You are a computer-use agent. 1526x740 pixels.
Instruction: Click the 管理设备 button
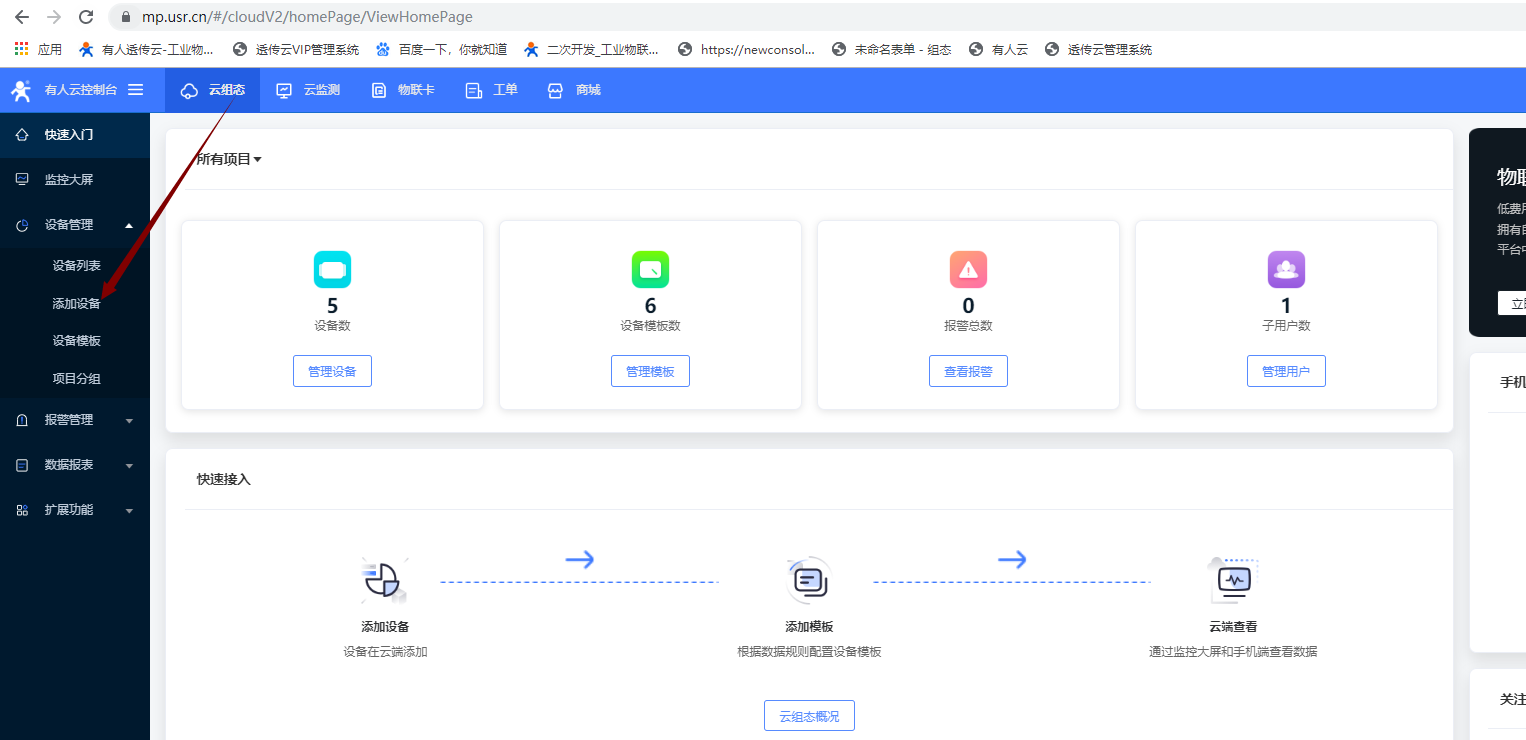click(332, 371)
